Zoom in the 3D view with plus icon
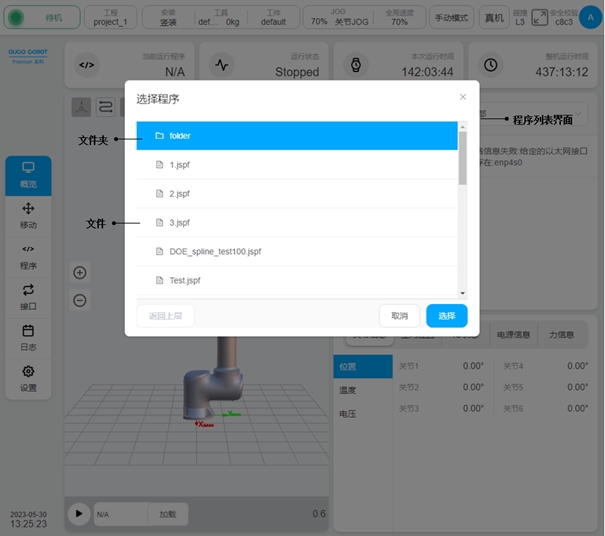The height and width of the screenshot is (536, 605). click(x=80, y=272)
